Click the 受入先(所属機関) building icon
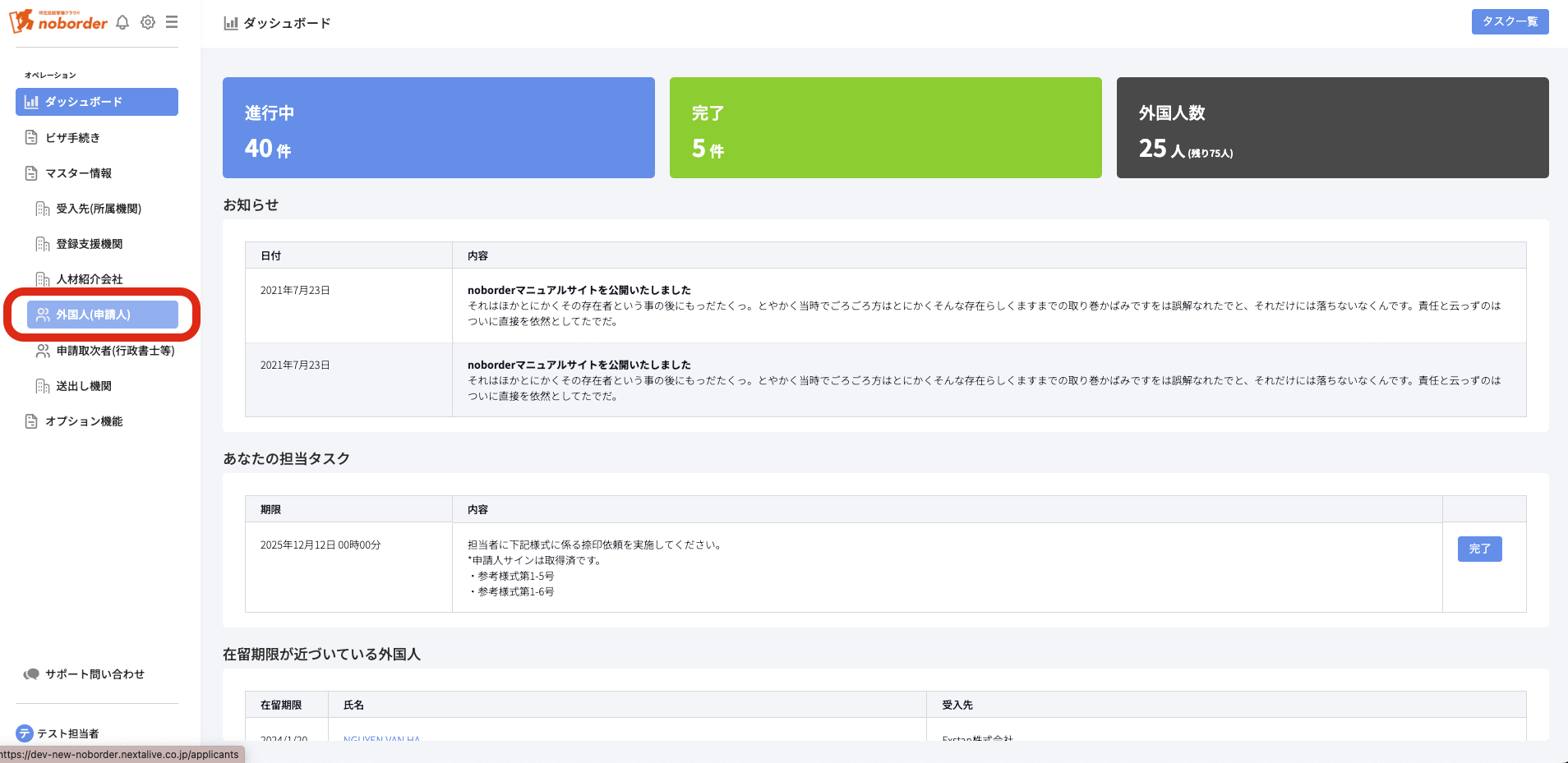The height and width of the screenshot is (763, 1568). pyautogui.click(x=43, y=209)
